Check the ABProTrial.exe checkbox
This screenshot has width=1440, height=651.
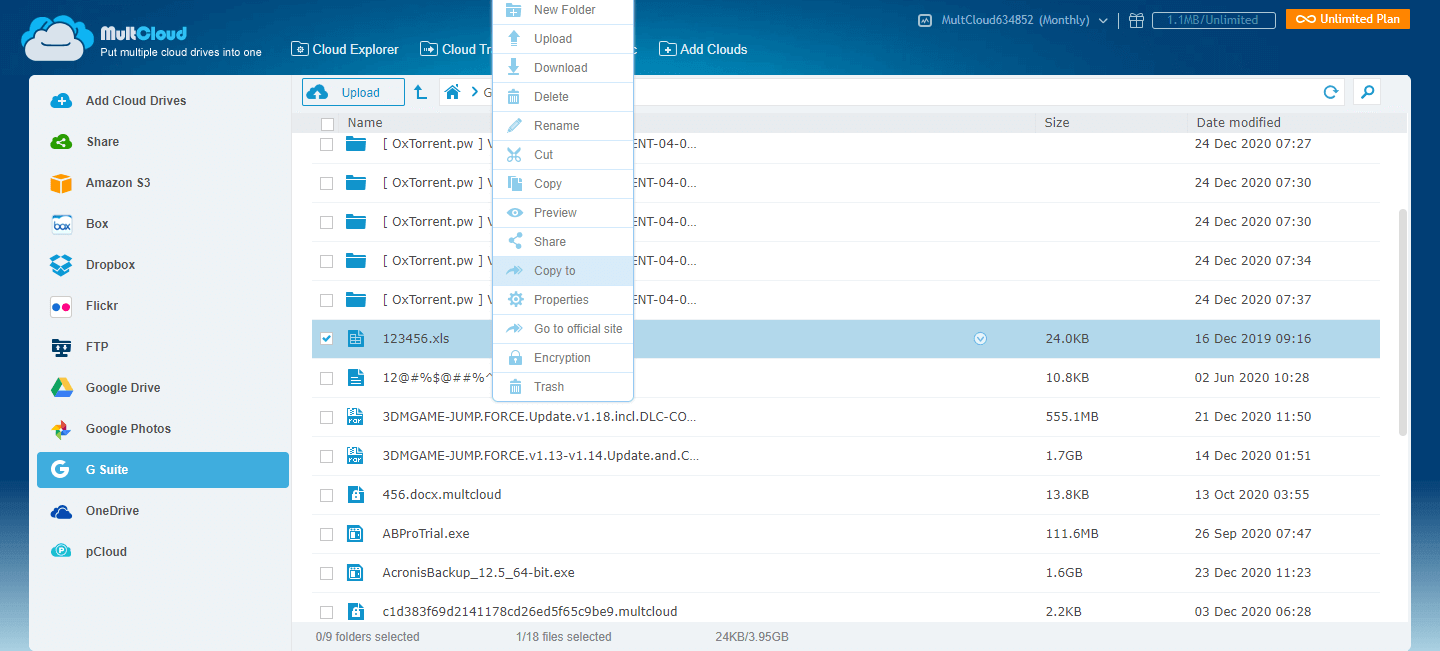(x=326, y=534)
